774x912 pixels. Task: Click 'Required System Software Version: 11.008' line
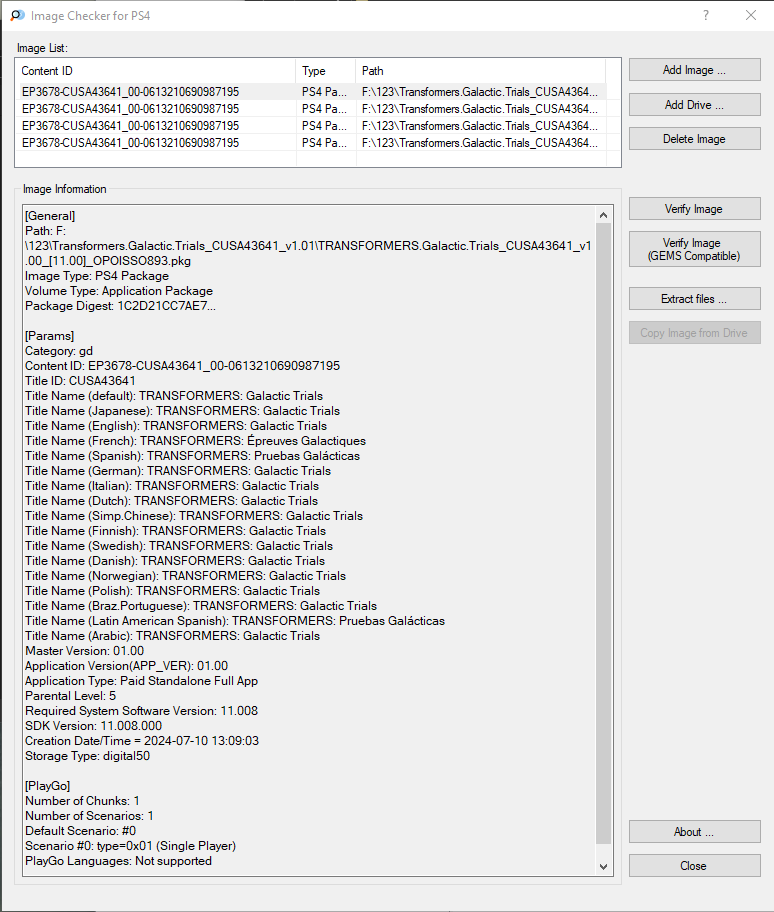coord(141,711)
